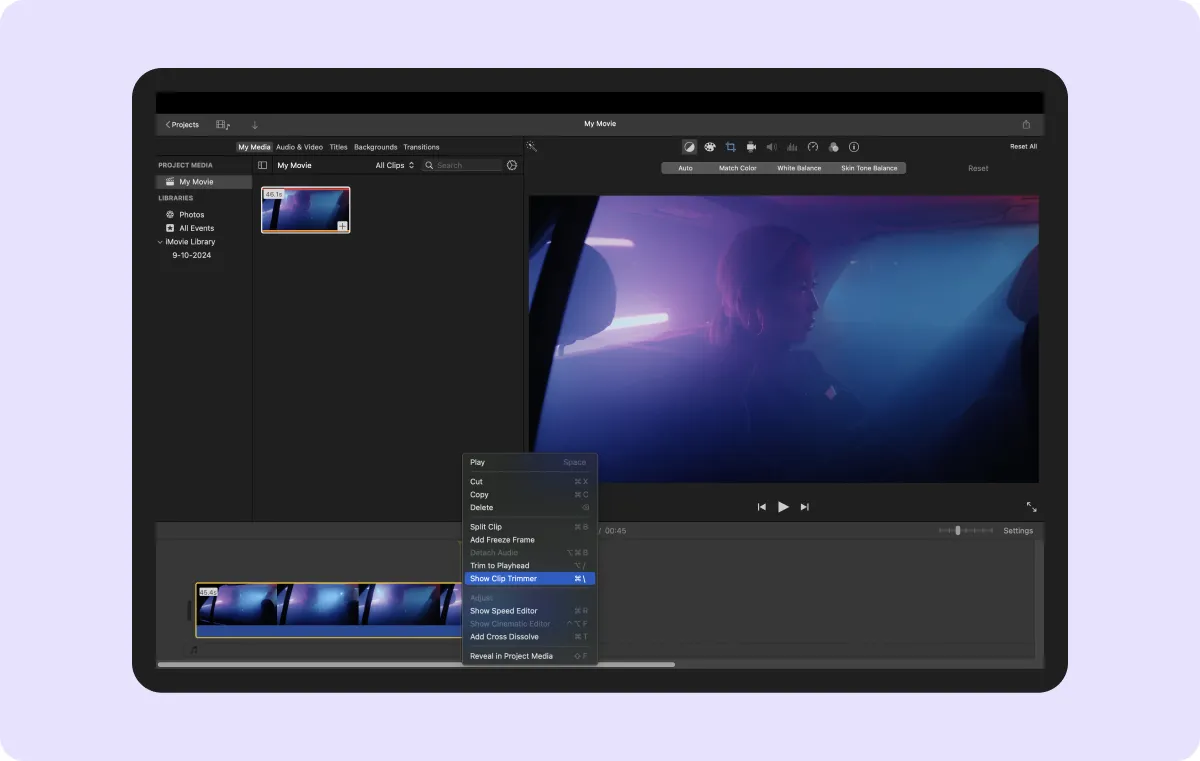Open the Clip Information icon
The height and width of the screenshot is (761, 1200).
854,147
